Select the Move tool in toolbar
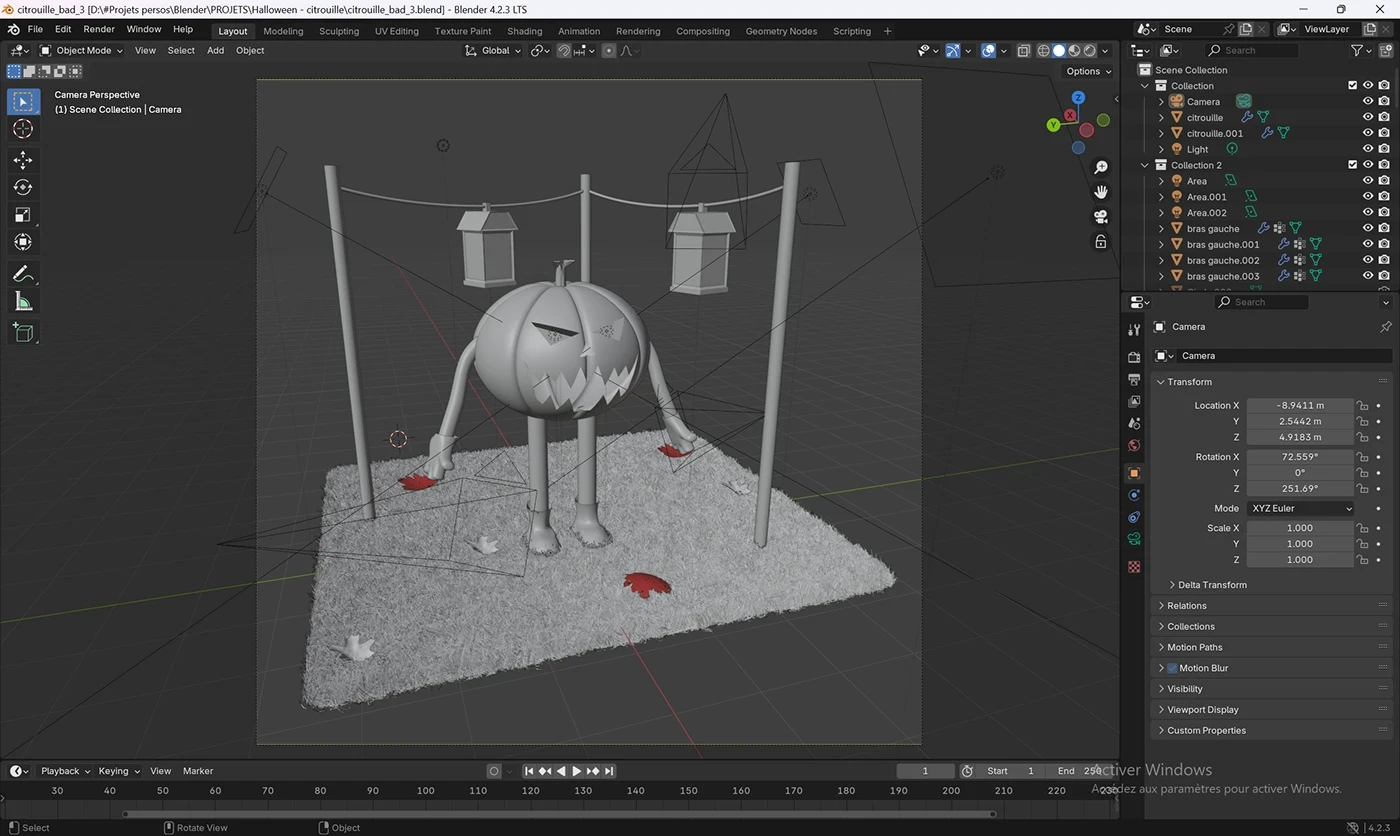 coord(23,160)
